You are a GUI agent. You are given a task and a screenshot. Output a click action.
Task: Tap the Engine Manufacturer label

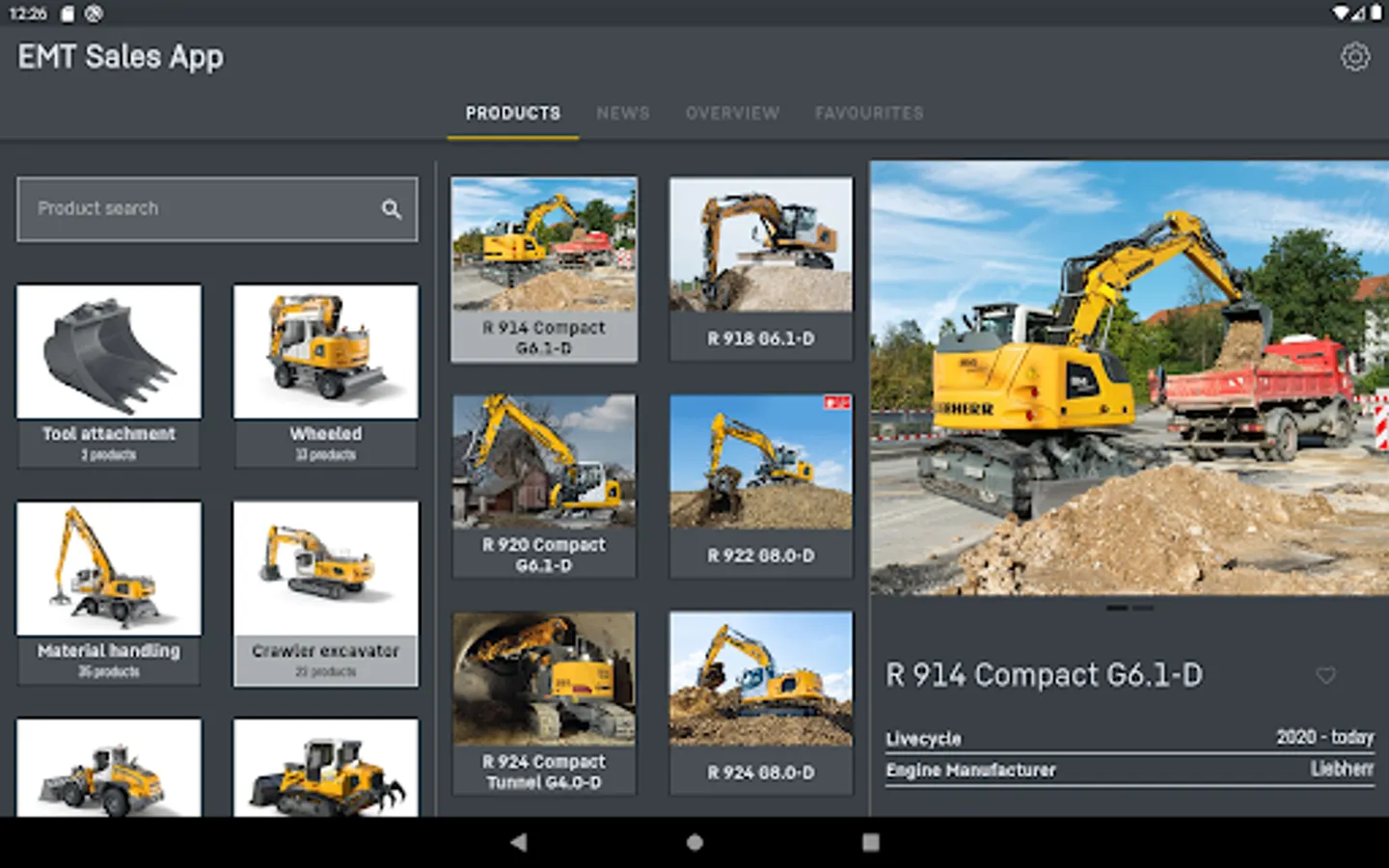click(x=970, y=770)
